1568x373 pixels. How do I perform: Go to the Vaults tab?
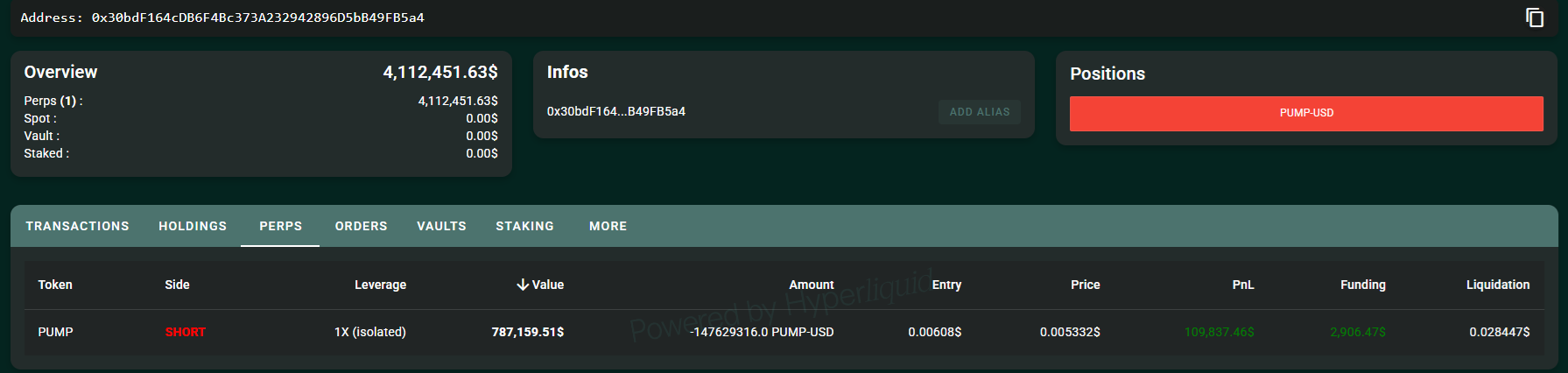441,226
